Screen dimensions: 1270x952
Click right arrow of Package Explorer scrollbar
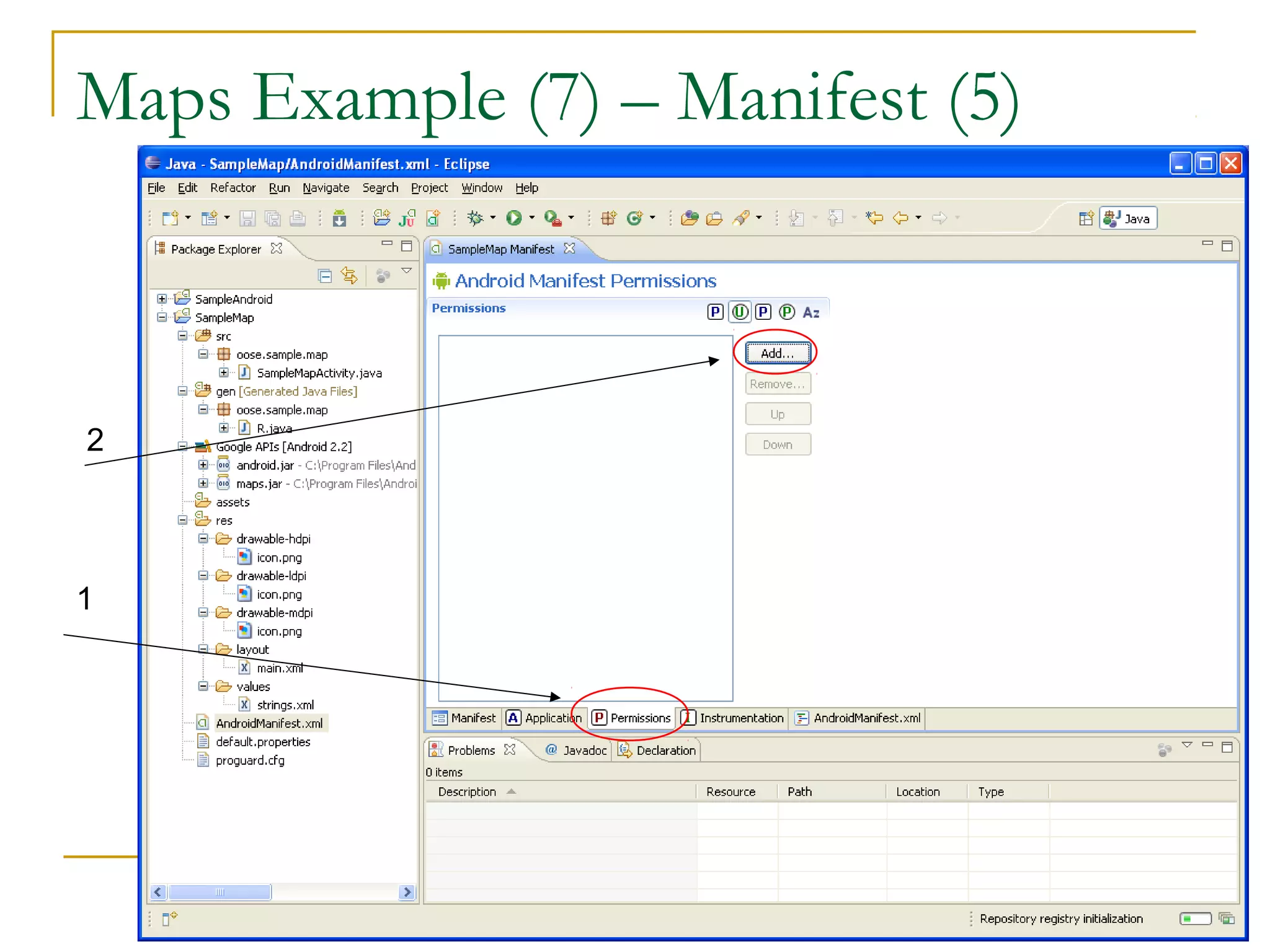(x=407, y=892)
